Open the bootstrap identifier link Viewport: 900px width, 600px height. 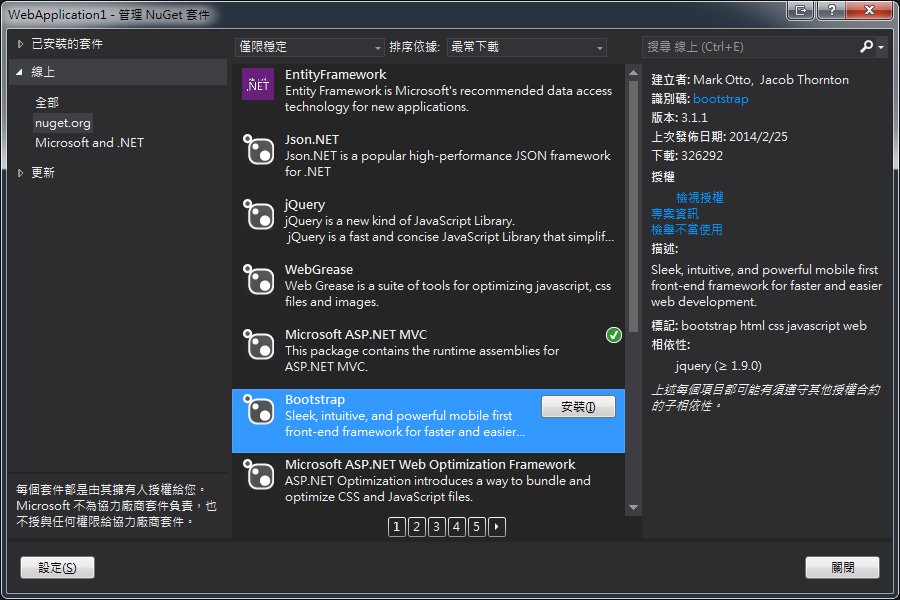tap(720, 99)
